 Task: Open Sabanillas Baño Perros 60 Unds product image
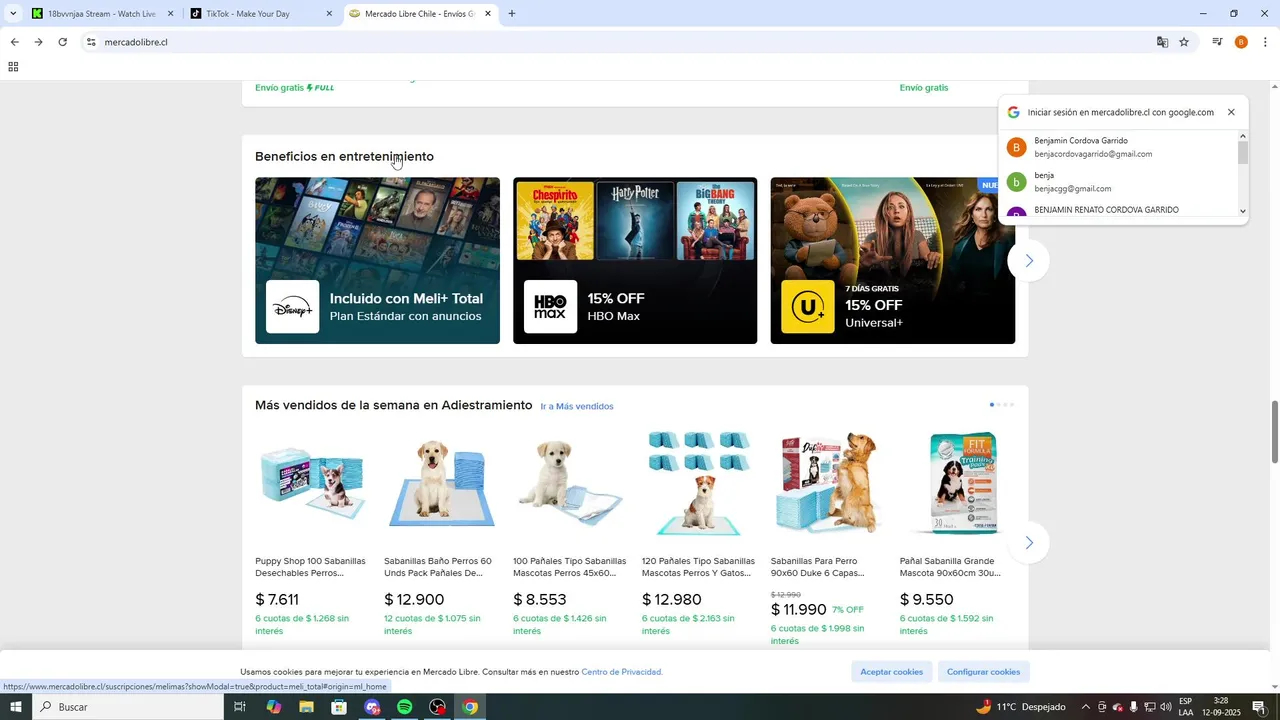(x=441, y=485)
